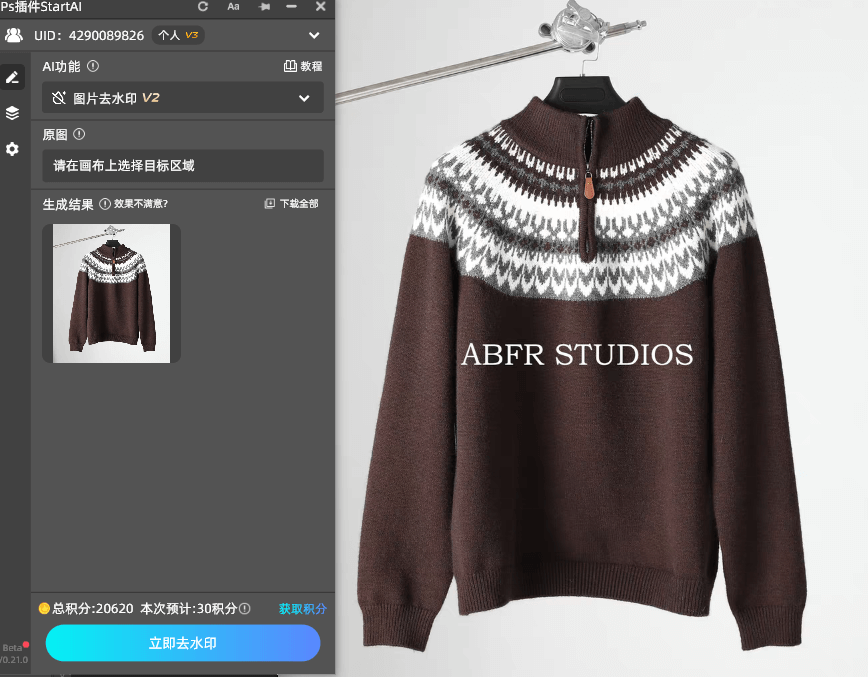Click the 获取积分 link
Image resolution: width=868 pixels, height=677 pixels.
tap(303, 608)
